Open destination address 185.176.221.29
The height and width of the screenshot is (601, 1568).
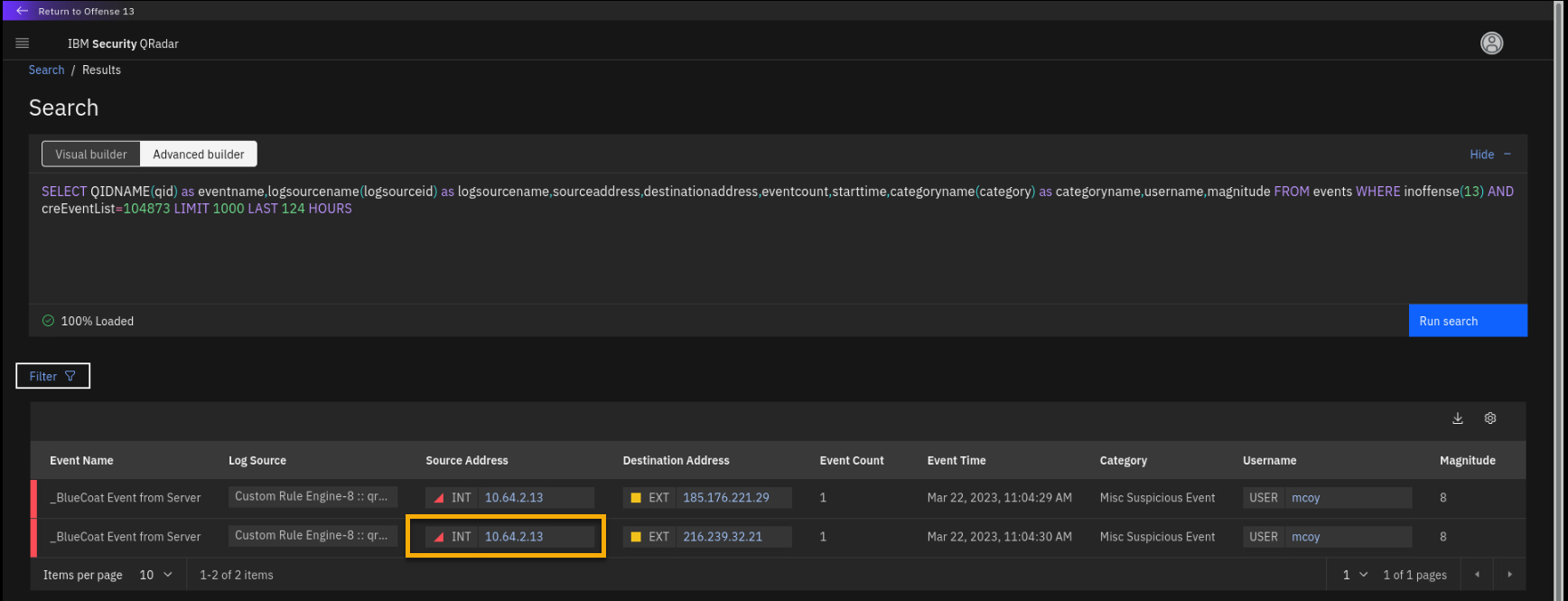(726, 497)
